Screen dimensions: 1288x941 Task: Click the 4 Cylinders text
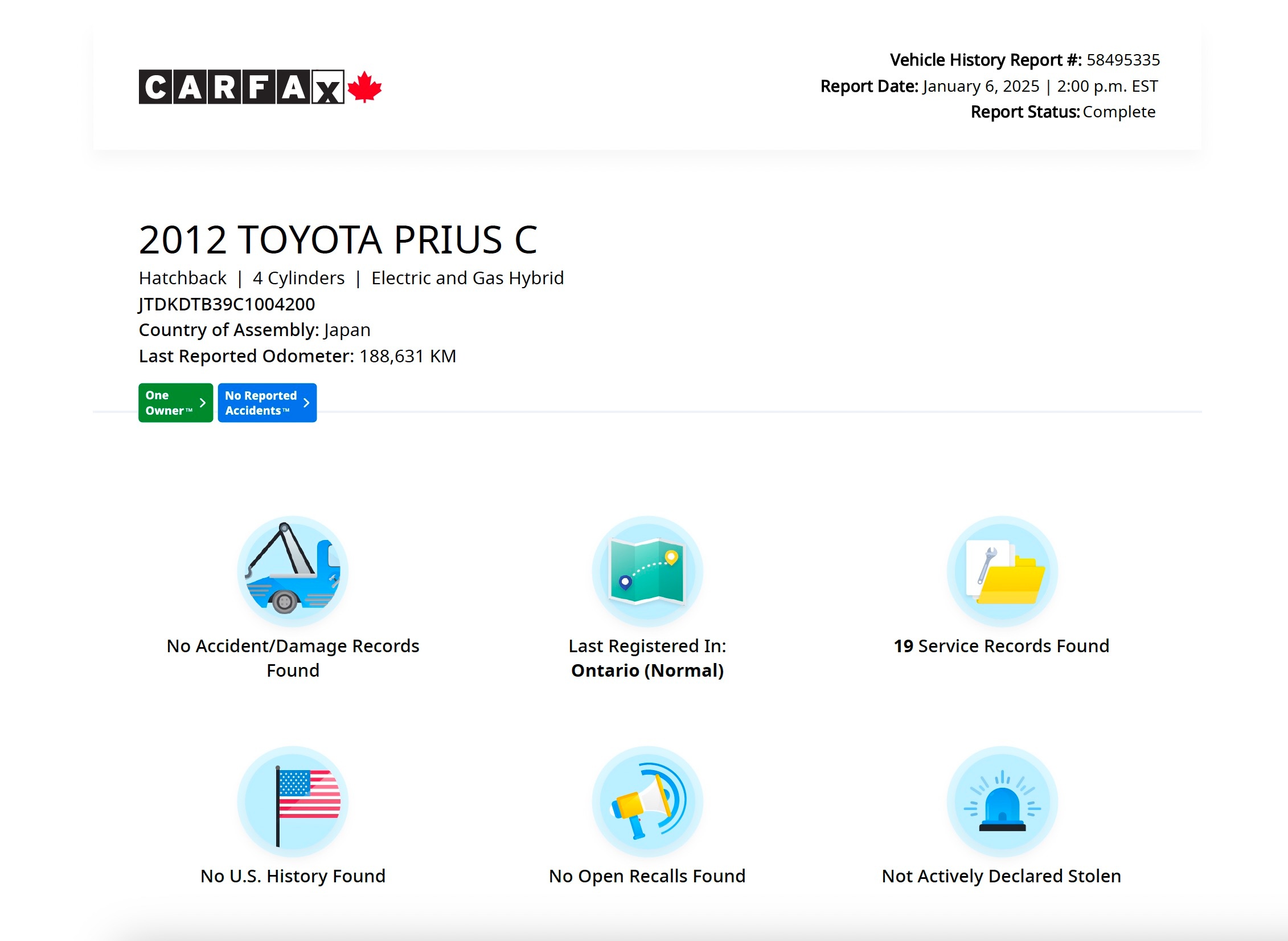299,278
